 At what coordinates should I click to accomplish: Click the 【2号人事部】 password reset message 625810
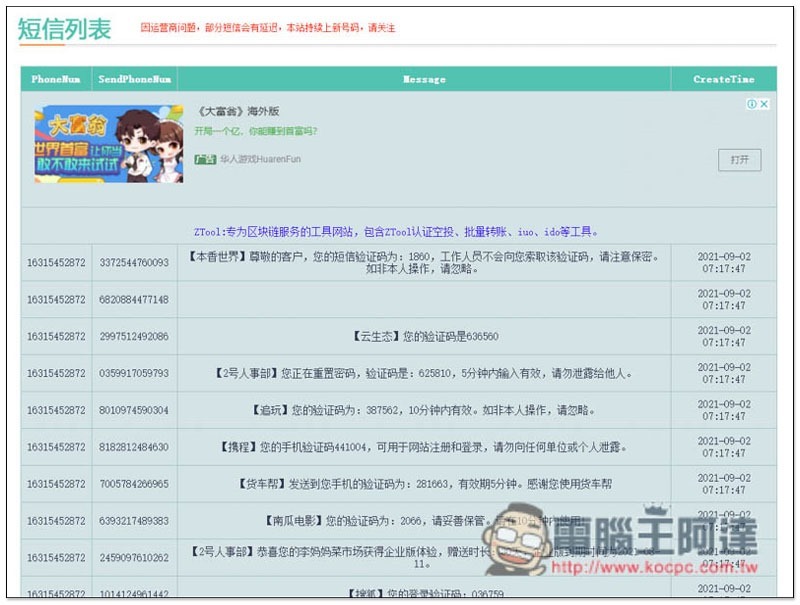423,373
